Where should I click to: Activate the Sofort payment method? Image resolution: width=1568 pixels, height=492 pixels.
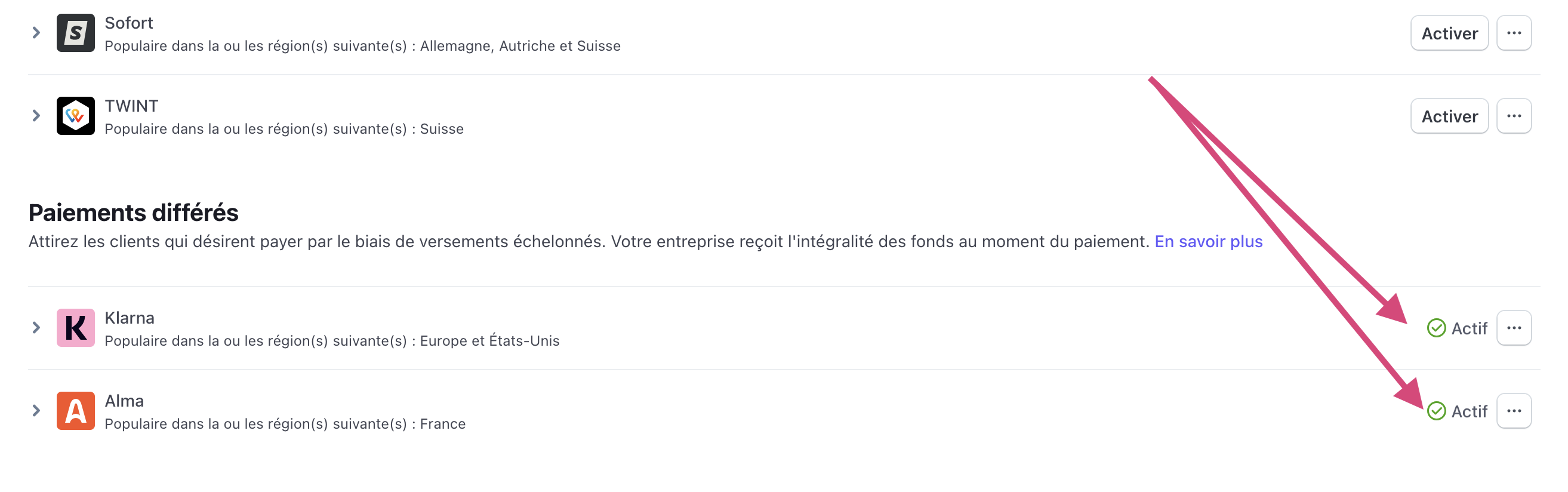point(1449,33)
